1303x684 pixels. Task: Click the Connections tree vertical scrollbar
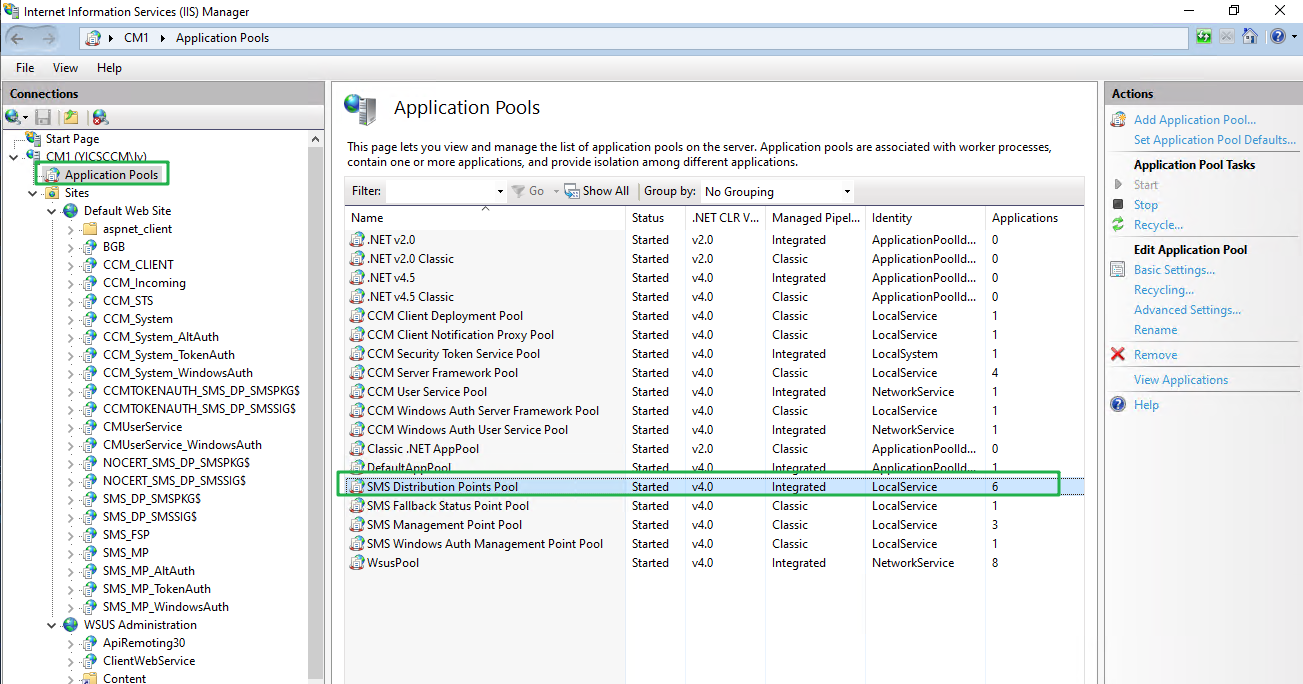pyautogui.click(x=316, y=410)
